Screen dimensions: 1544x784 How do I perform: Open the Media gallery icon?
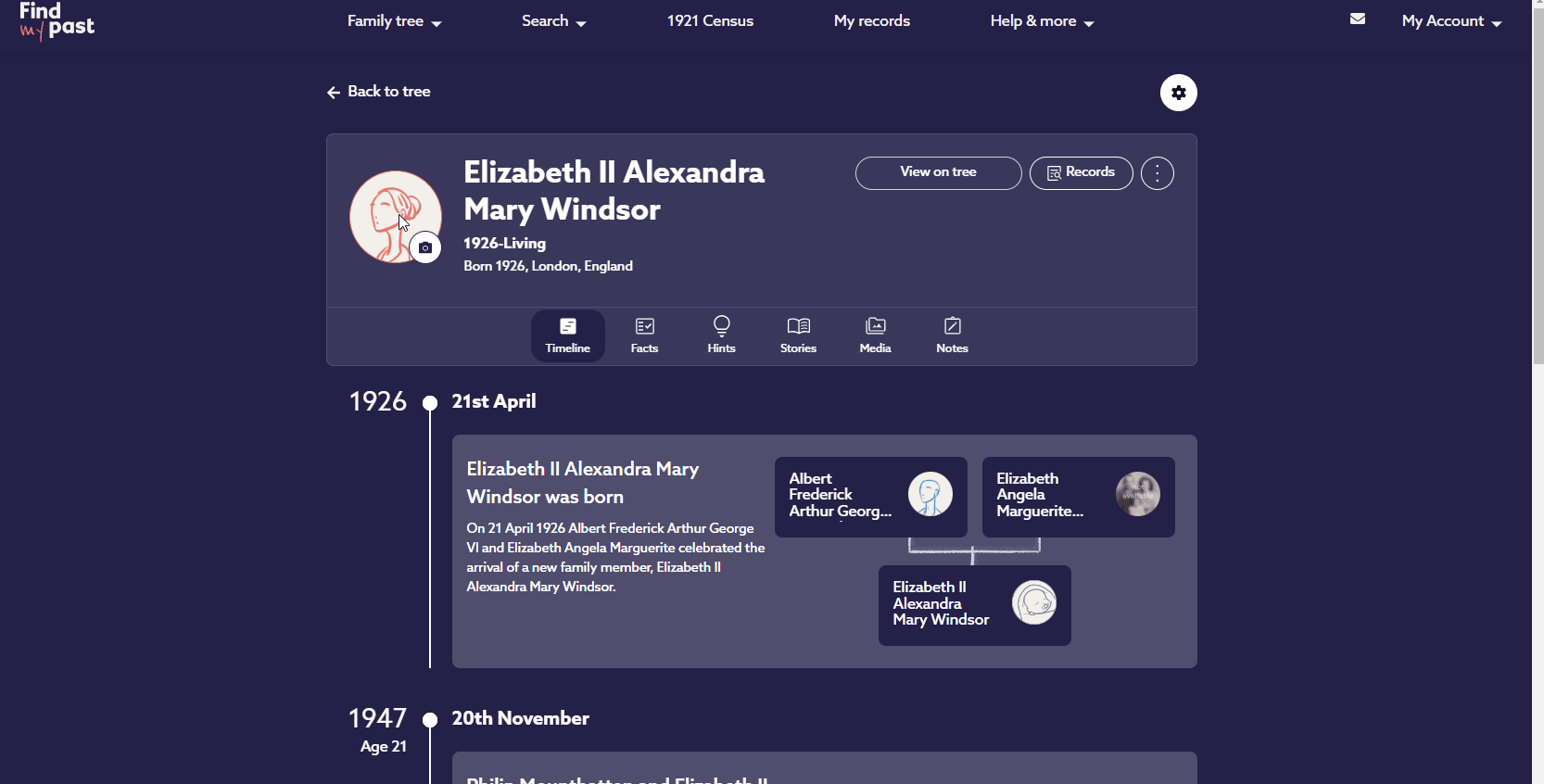pos(874,334)
